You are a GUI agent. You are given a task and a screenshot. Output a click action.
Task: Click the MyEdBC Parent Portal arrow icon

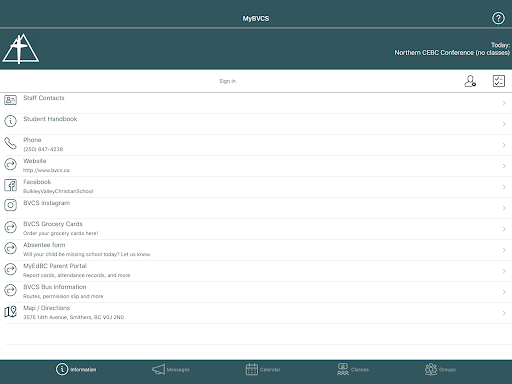10,269
